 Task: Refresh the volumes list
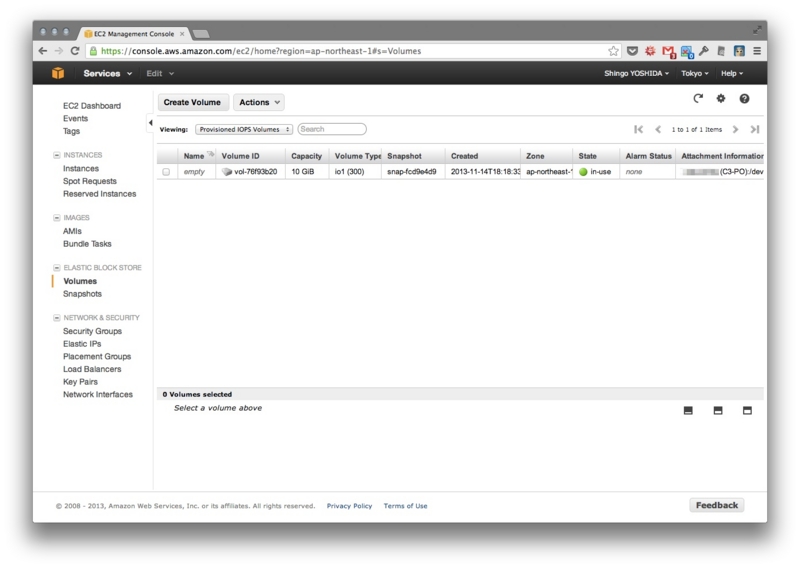click(x=698, y=98)
